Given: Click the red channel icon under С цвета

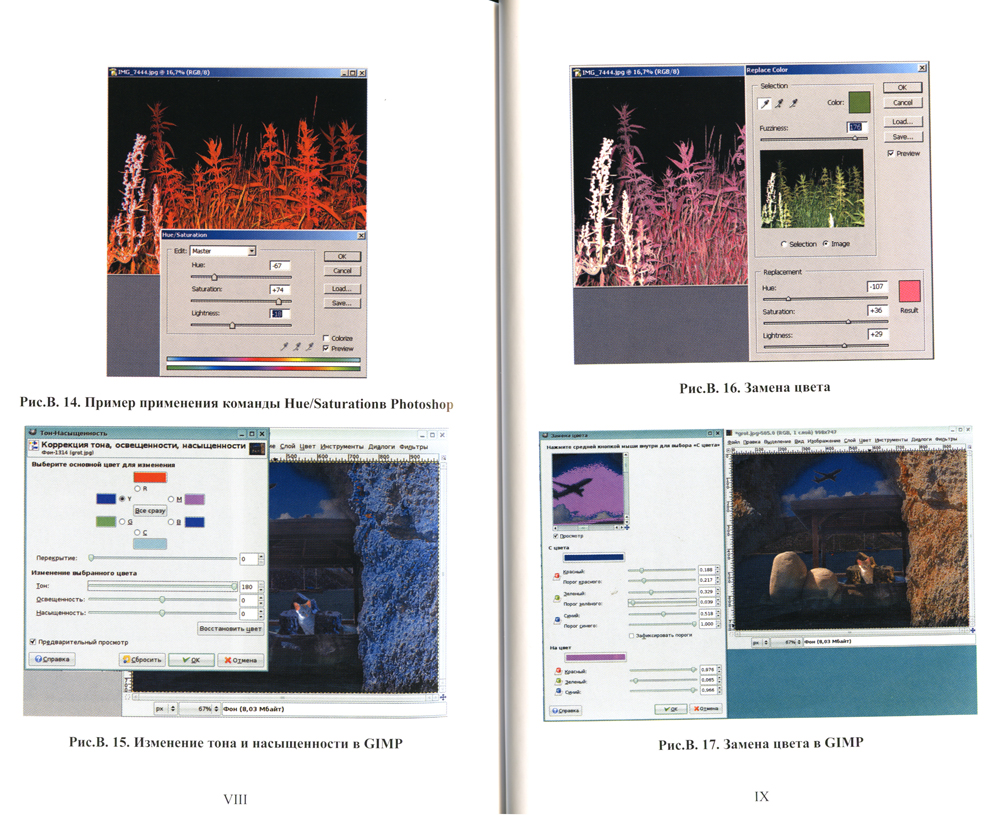Looking at the screenshot, I should tap(556, 575).
